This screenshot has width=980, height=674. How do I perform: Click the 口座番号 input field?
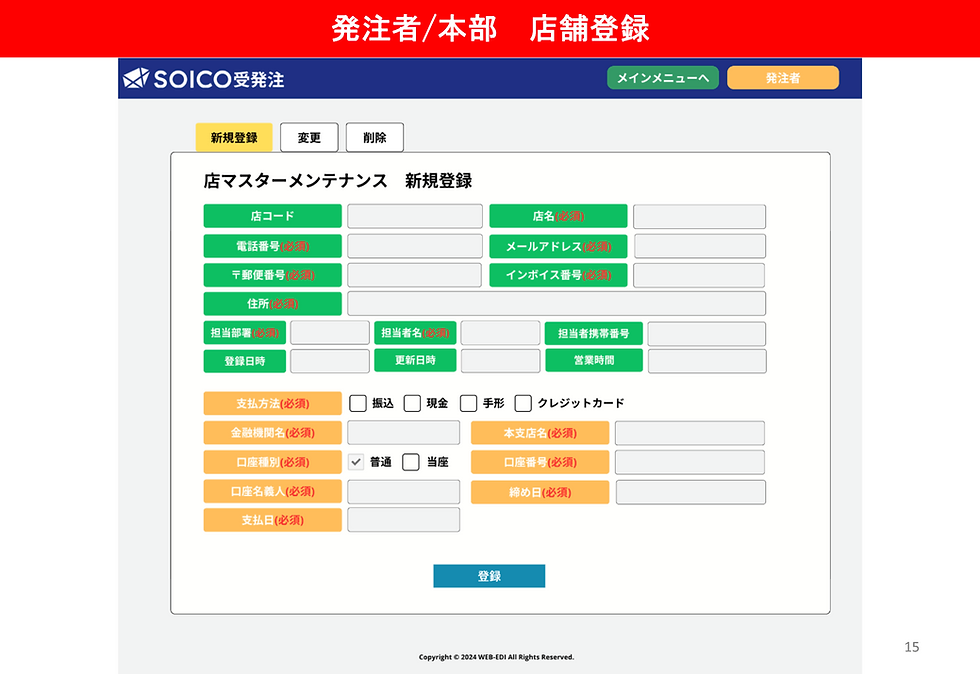pos(690,462)
